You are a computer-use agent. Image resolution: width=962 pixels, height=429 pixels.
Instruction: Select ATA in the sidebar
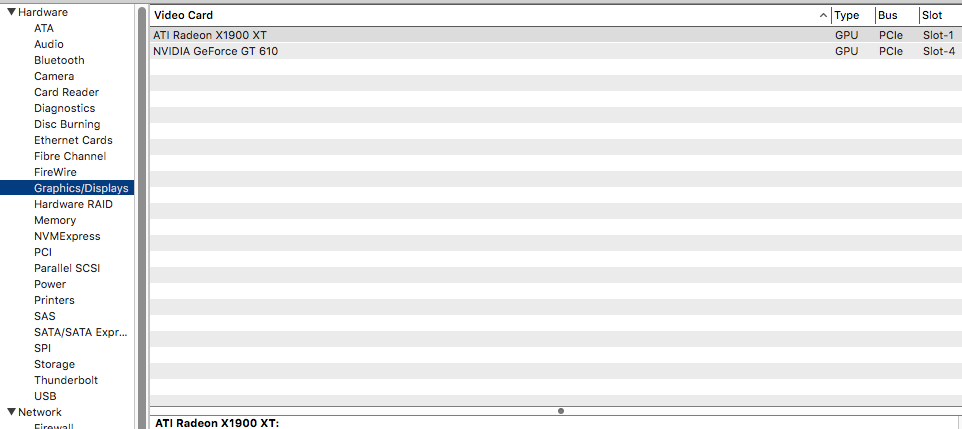pyautogui.click(x=44, y=28)
